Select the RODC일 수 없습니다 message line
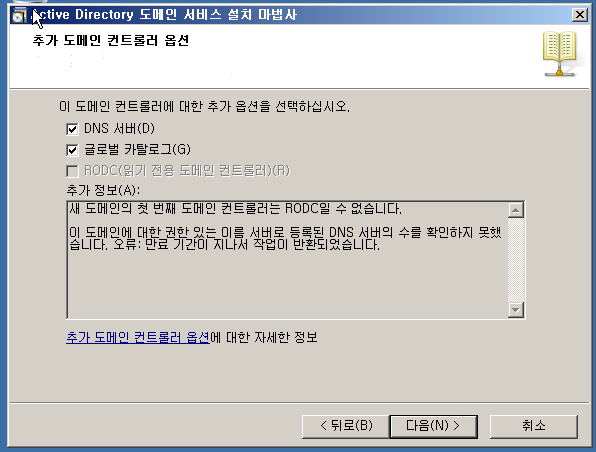Viewport: 596px width, 452px height. click(x=235, y=208)
